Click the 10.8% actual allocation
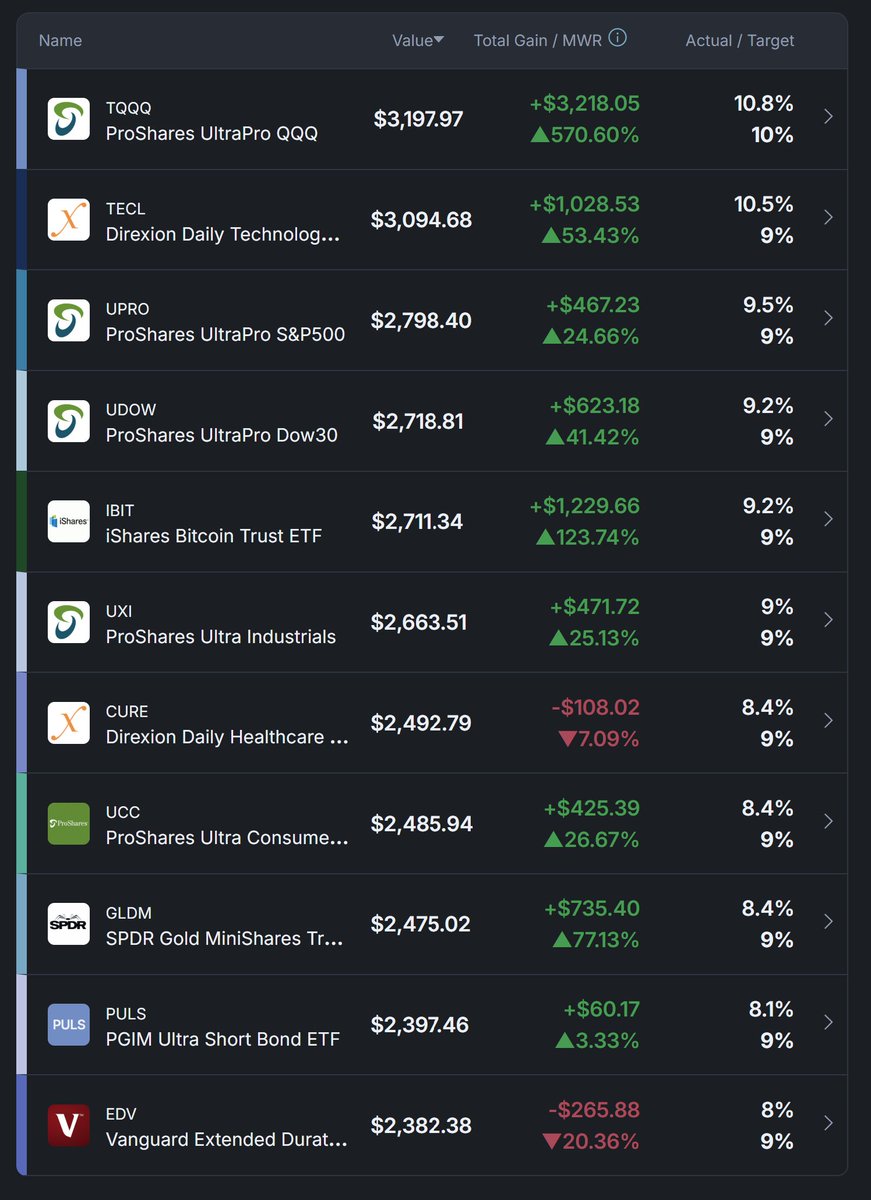 click(x=764, y=104)
